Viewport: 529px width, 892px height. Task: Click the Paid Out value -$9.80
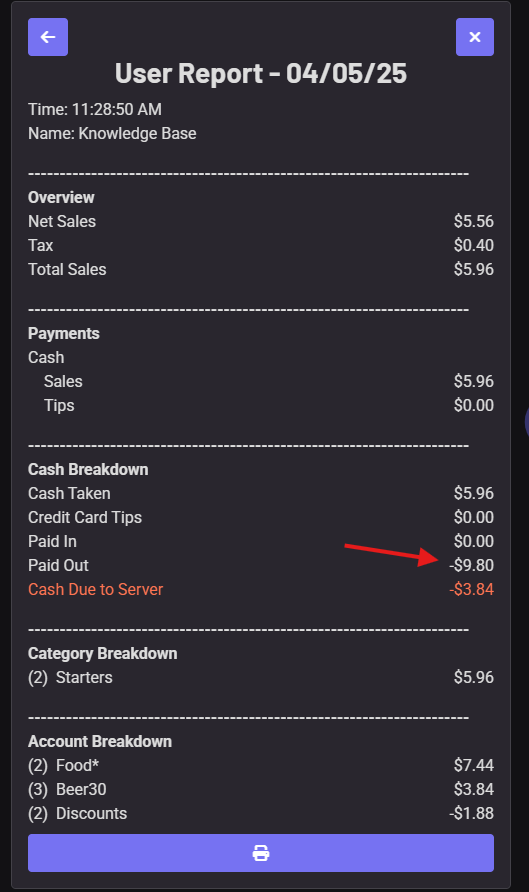click(x=471, y=565)
